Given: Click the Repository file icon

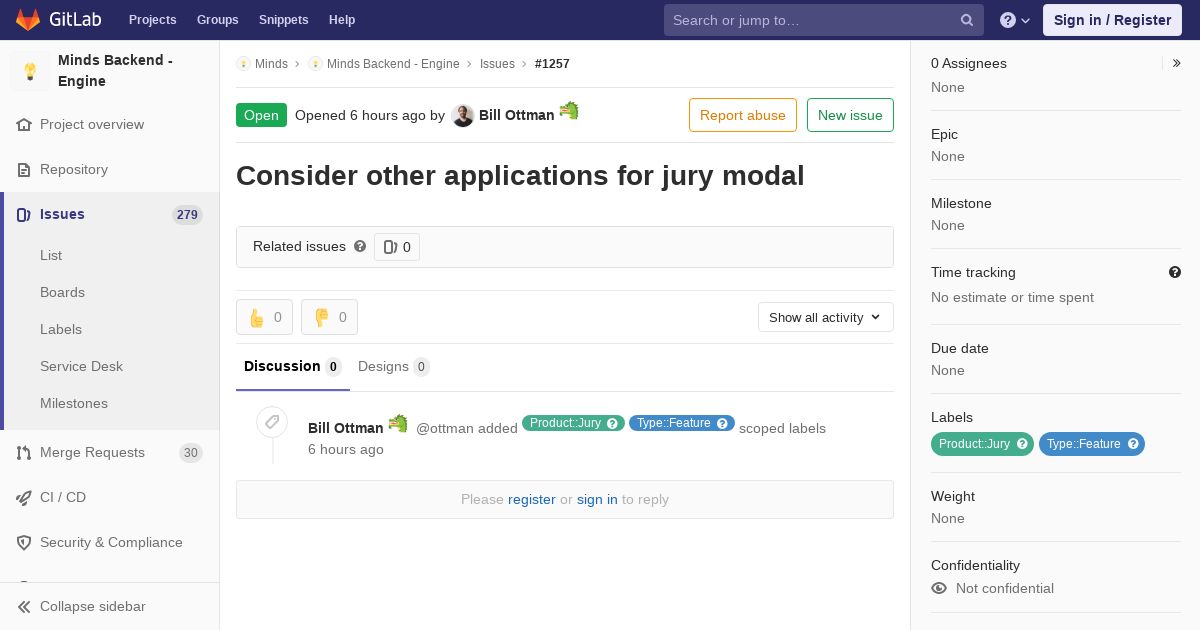Looking at the screenshot, I should [24, 170].
